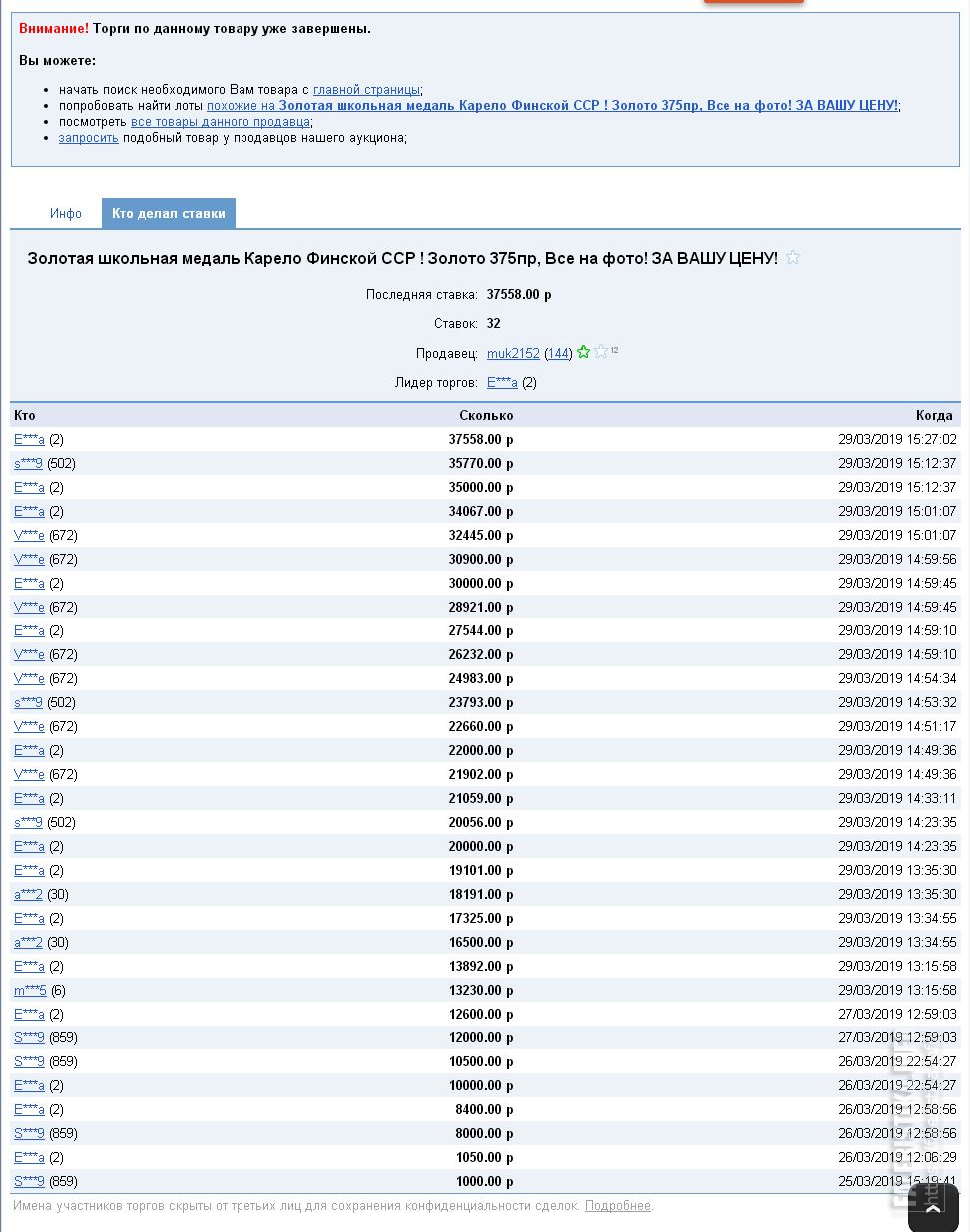Click the green star beside seller muk2152

584,352
